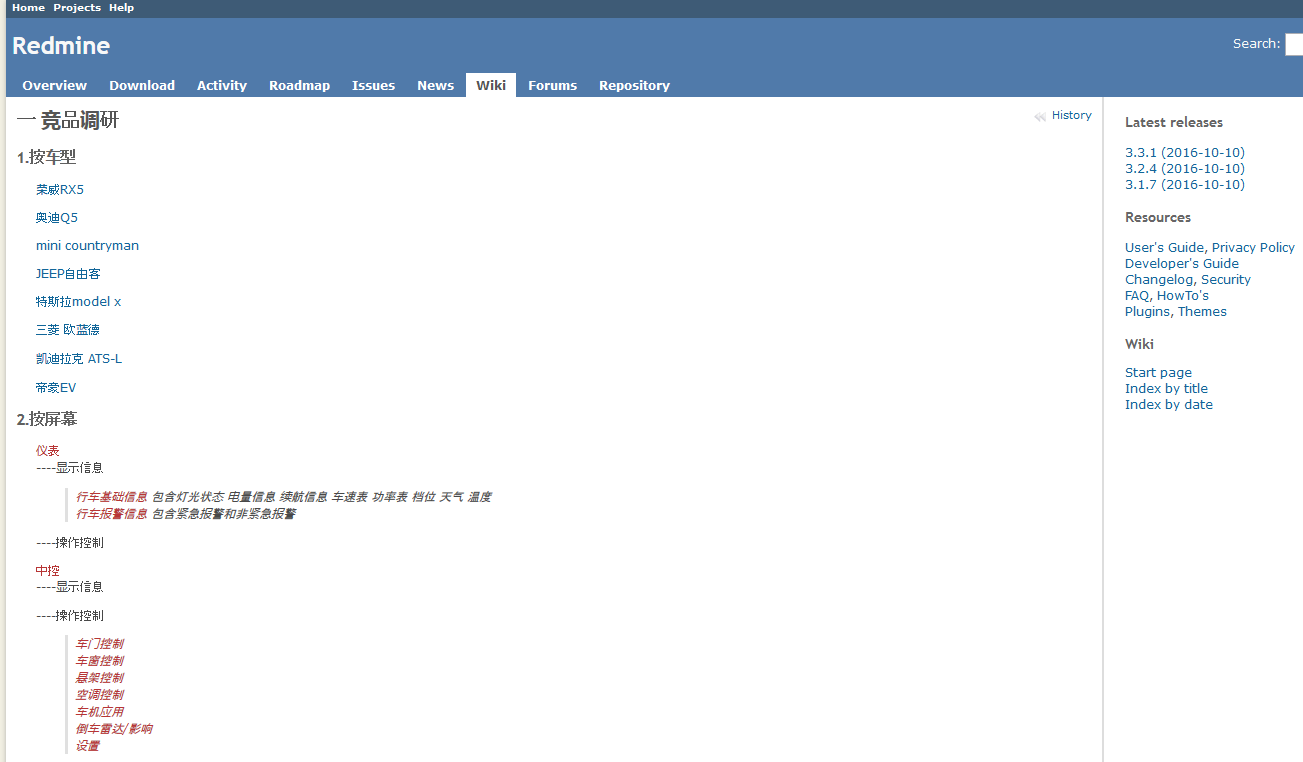This screenshot has height=762, width=1303.
Task: Open the User's Guide resource link
Action: 1164,247
